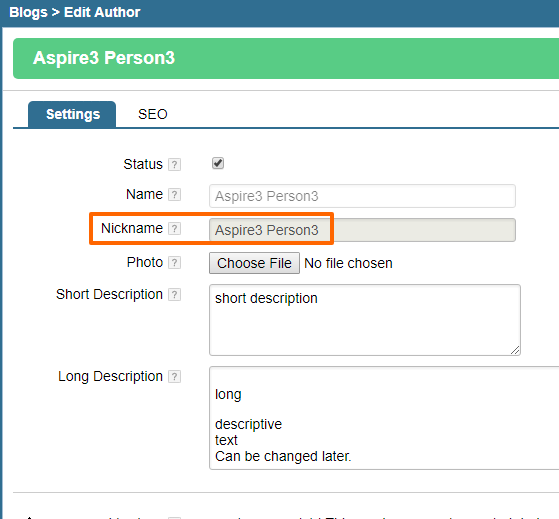The height and width of the screenshot is (519, 559).
Task: Uncheck the Status checkbox
Action: coord(218,163)
